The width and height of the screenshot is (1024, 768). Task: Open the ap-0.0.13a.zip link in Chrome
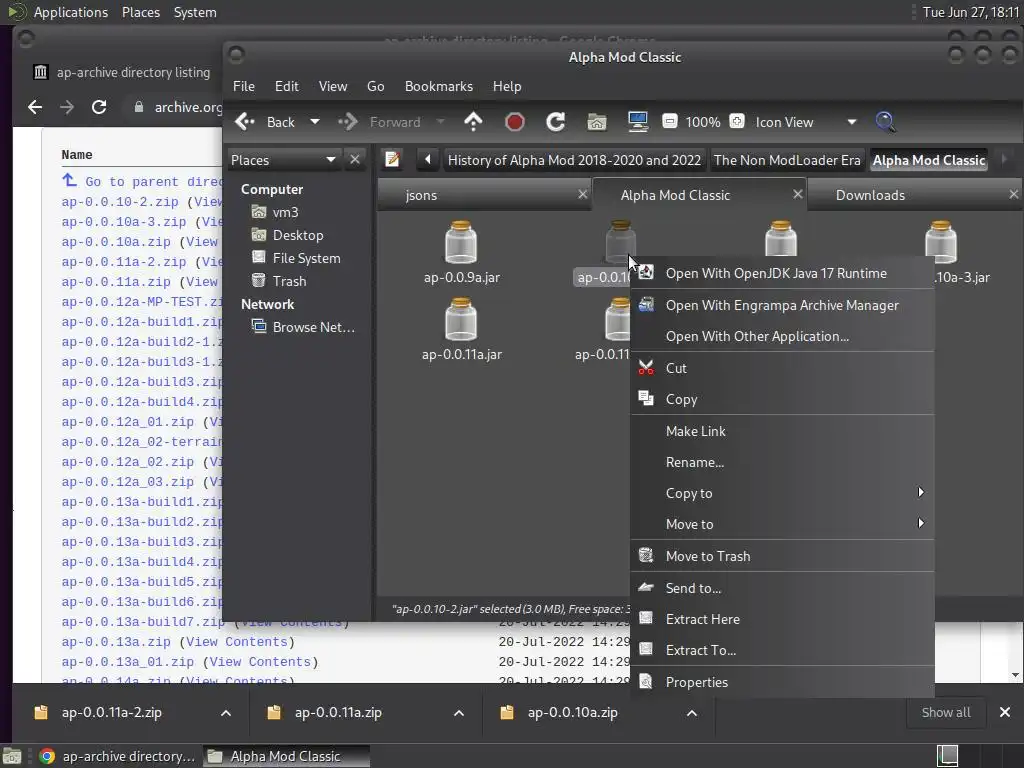pos(116,642)
